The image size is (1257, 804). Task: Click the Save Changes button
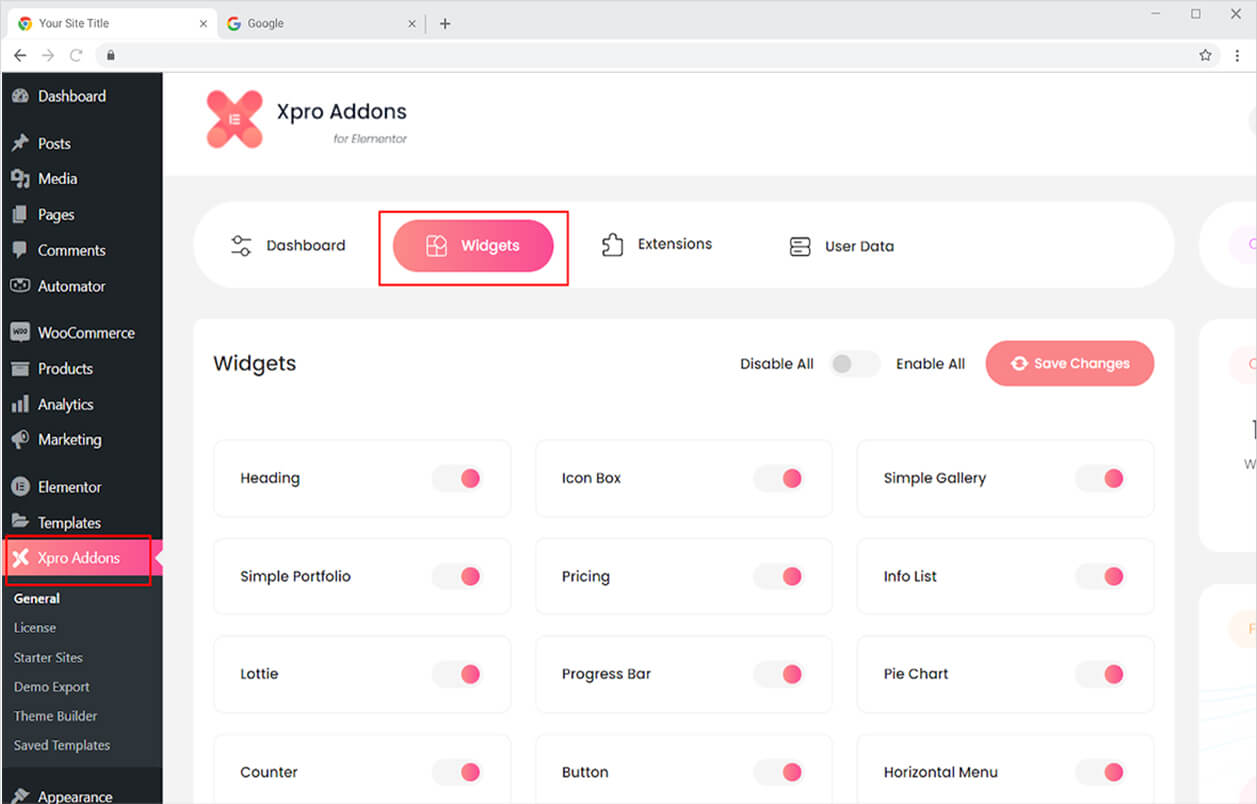click(1069, 363)
